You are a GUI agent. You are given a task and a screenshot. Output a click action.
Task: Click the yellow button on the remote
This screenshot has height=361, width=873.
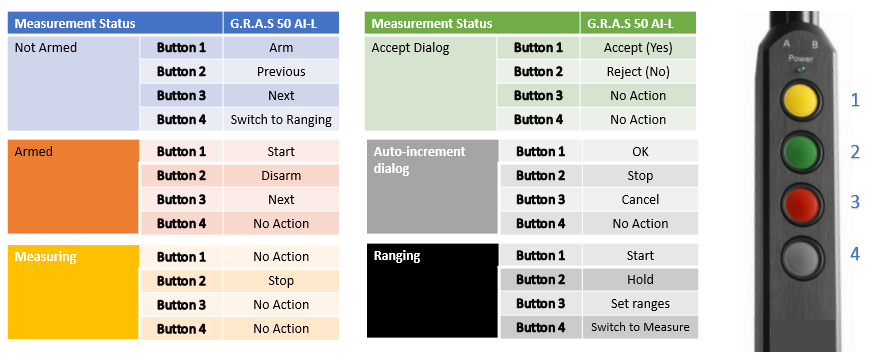[801, 99]
